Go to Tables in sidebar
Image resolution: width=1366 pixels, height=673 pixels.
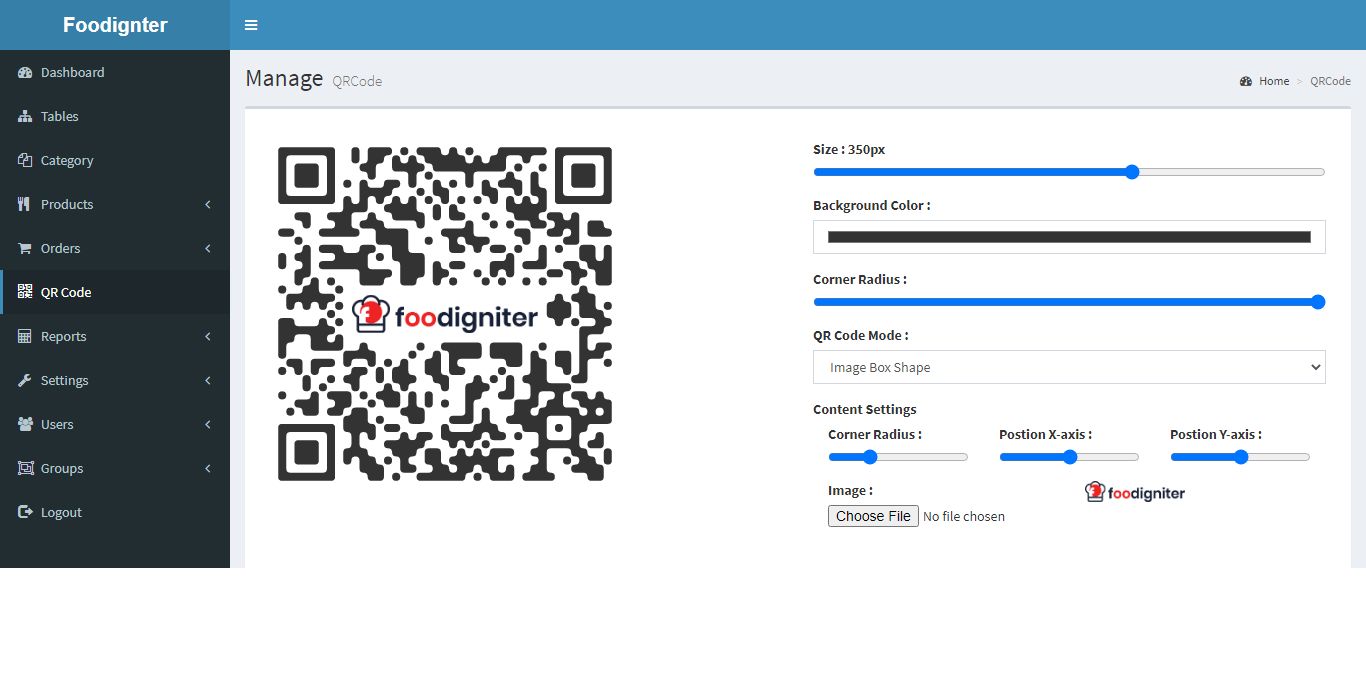point(115,116)
